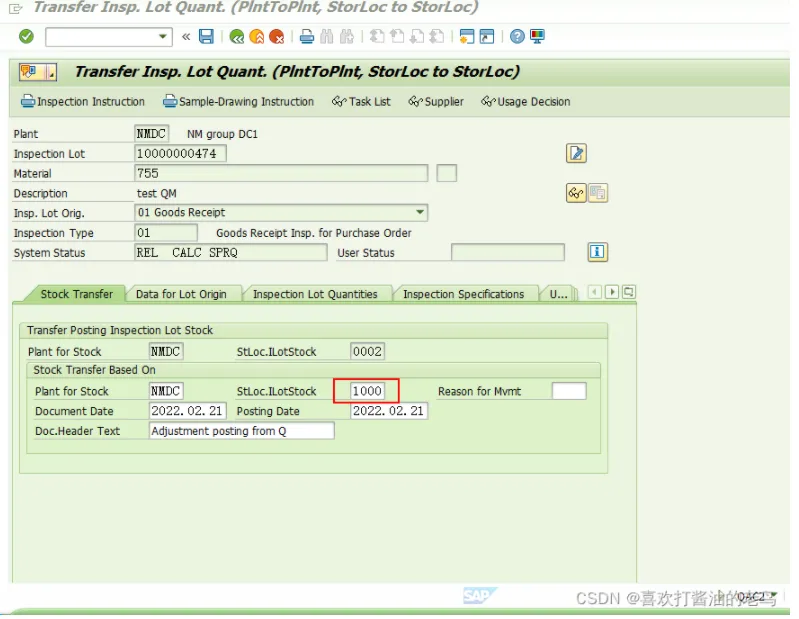Open the truncated U... tab

558,294
